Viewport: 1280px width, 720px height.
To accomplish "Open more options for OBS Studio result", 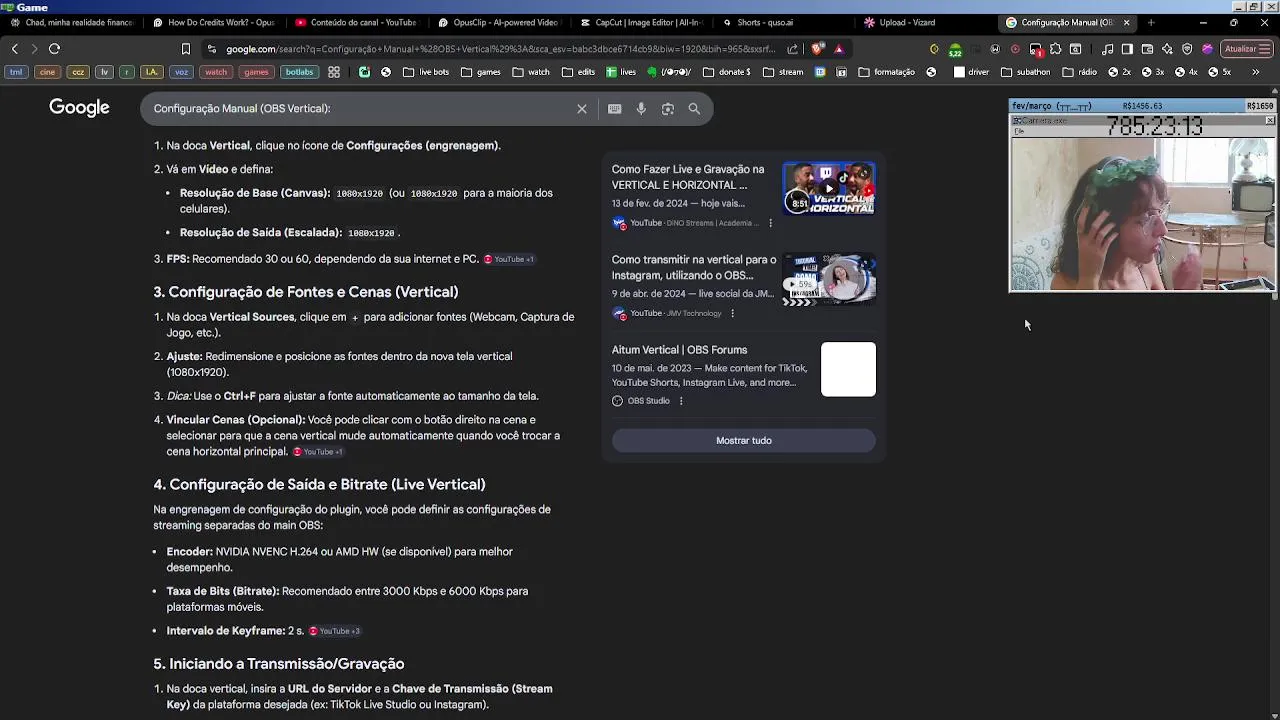I will (x=681, y=401).
